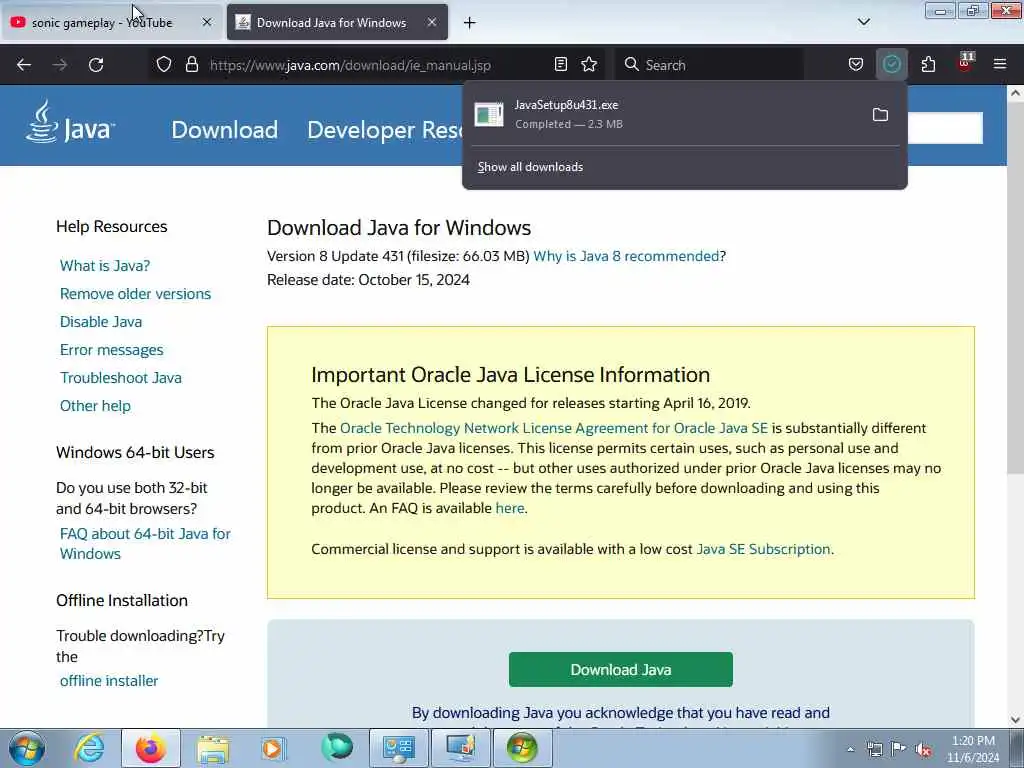
Task: Click the green Download Java button
Action: pyautogui.click(x=620, y=669)
